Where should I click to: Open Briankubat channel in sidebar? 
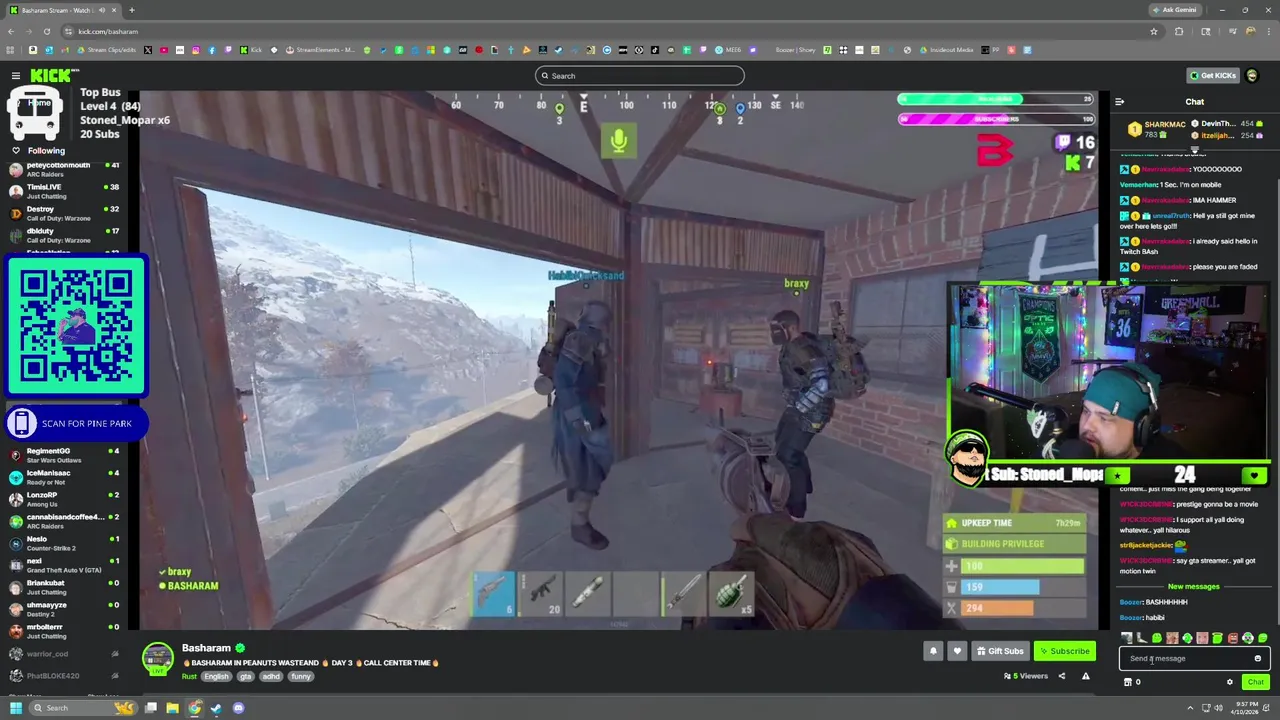coord(64,587)
